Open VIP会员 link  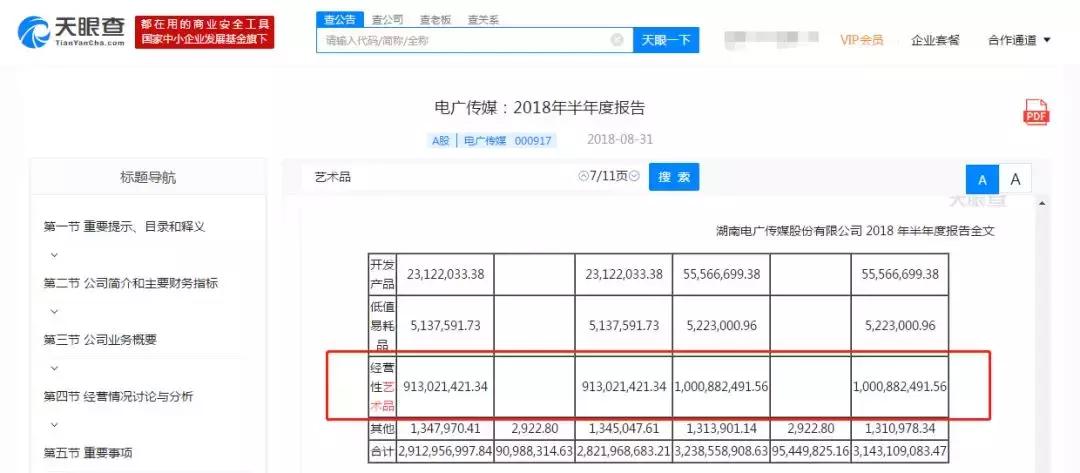[862, 40]
